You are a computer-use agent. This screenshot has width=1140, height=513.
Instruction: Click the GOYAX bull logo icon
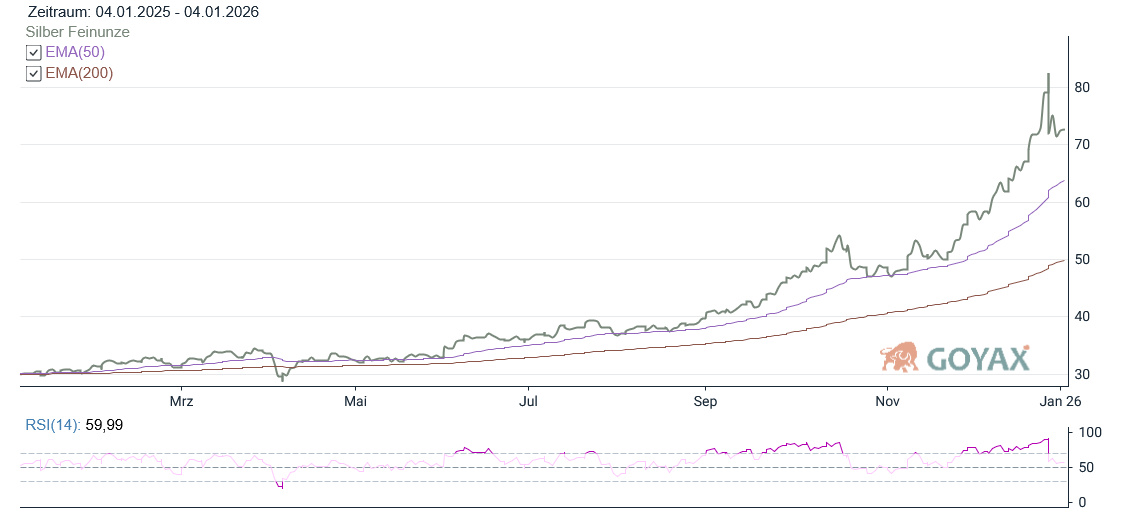pyautogui.click(x=900, y=357)
